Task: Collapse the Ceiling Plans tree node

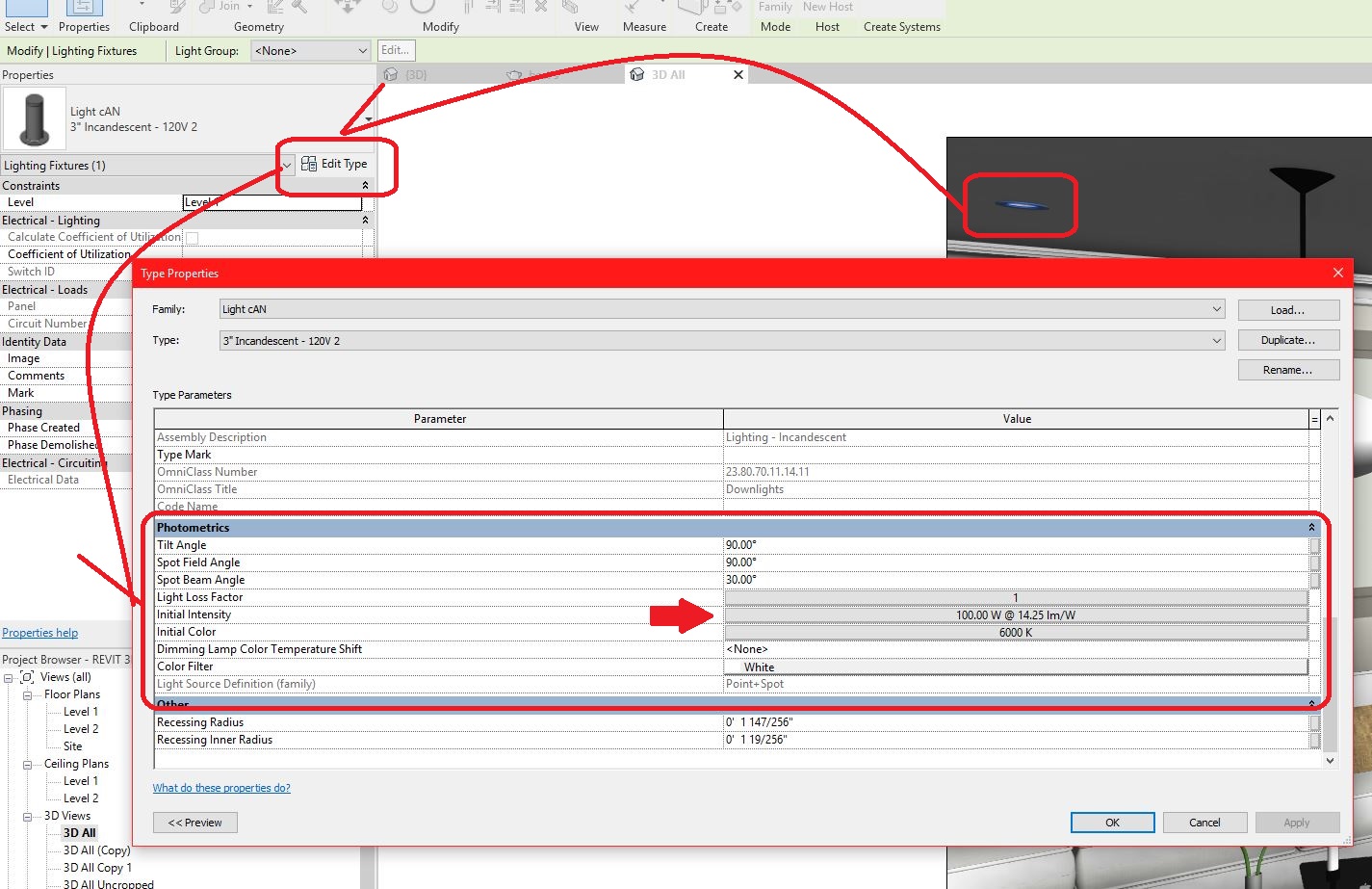Action: click(x=27, y=764)
